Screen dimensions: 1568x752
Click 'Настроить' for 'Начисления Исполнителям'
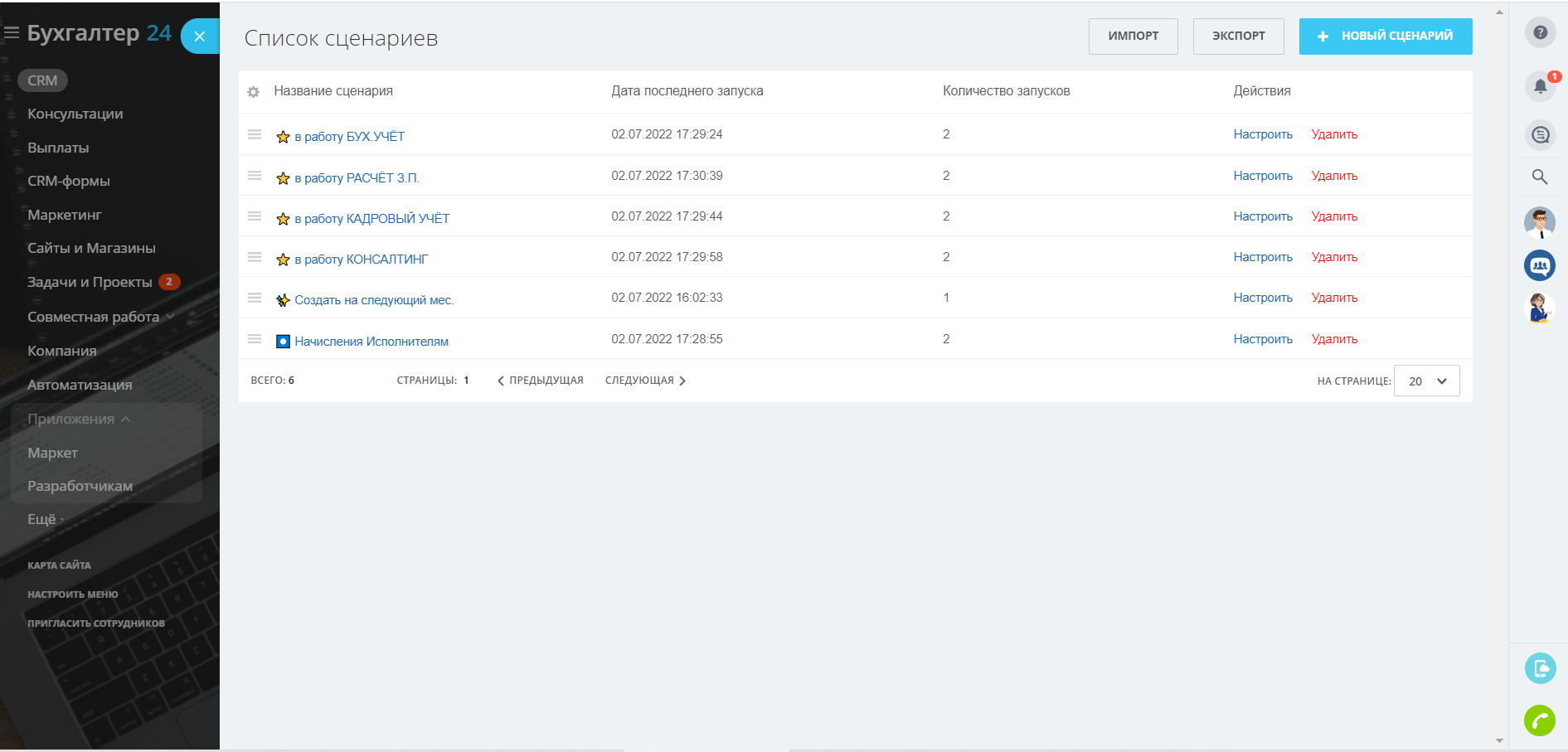1262,339
